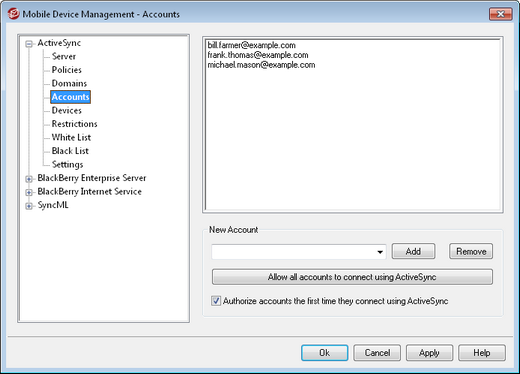Image resolution: width=520 pixels, height=374 pixels.
Task: Click the Apply button
Action: pyautogui.click(x=429, y=353)
